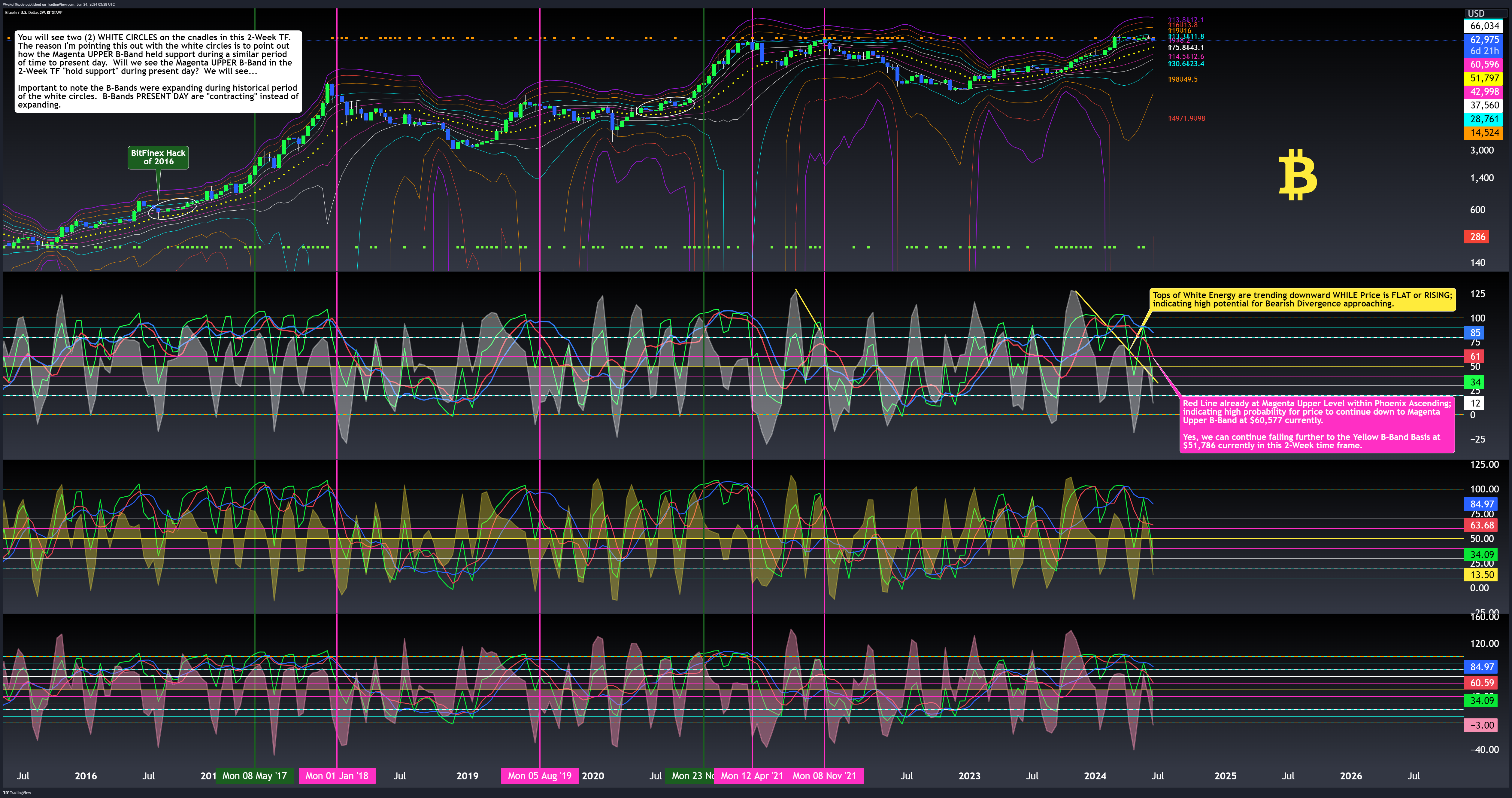Screen dimensions: 1512x798
Task: Click the Mon 05 Aug '19 date marker
Action: 539,776
